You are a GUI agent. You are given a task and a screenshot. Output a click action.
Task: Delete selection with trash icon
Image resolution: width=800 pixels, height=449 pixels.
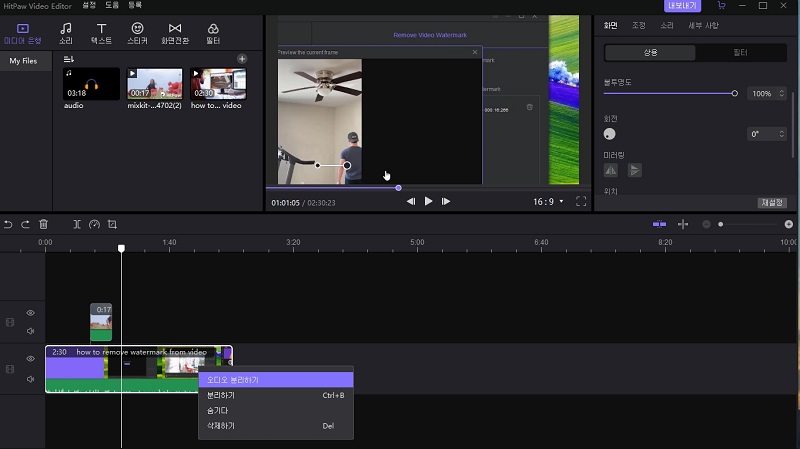[x=43, y=225]
